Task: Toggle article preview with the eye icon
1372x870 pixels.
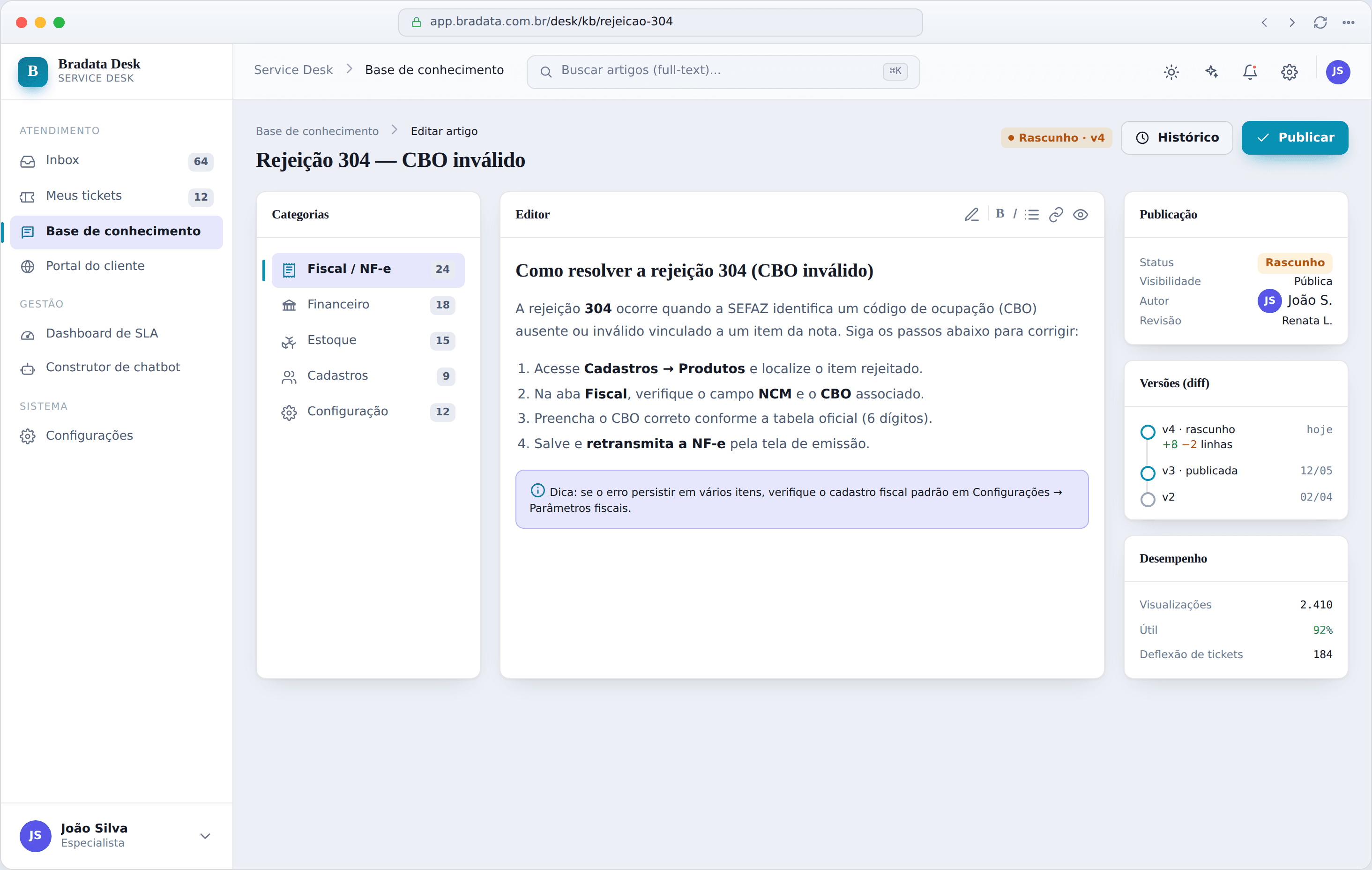Action: tap(1080, 214)
